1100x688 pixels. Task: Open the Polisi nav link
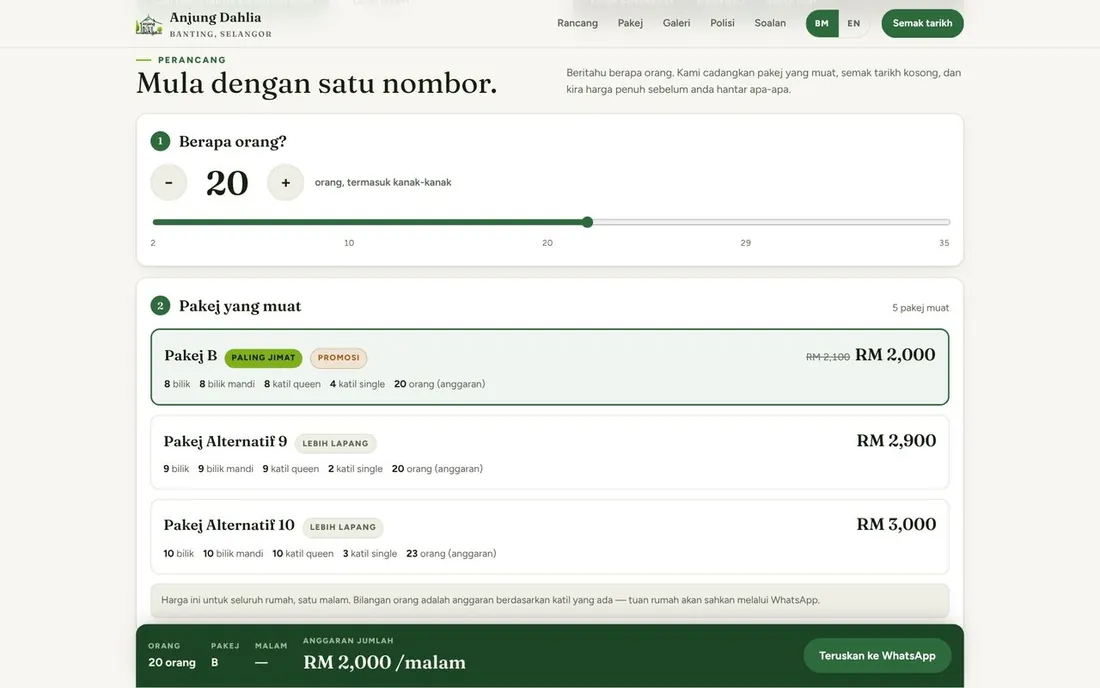722,23
